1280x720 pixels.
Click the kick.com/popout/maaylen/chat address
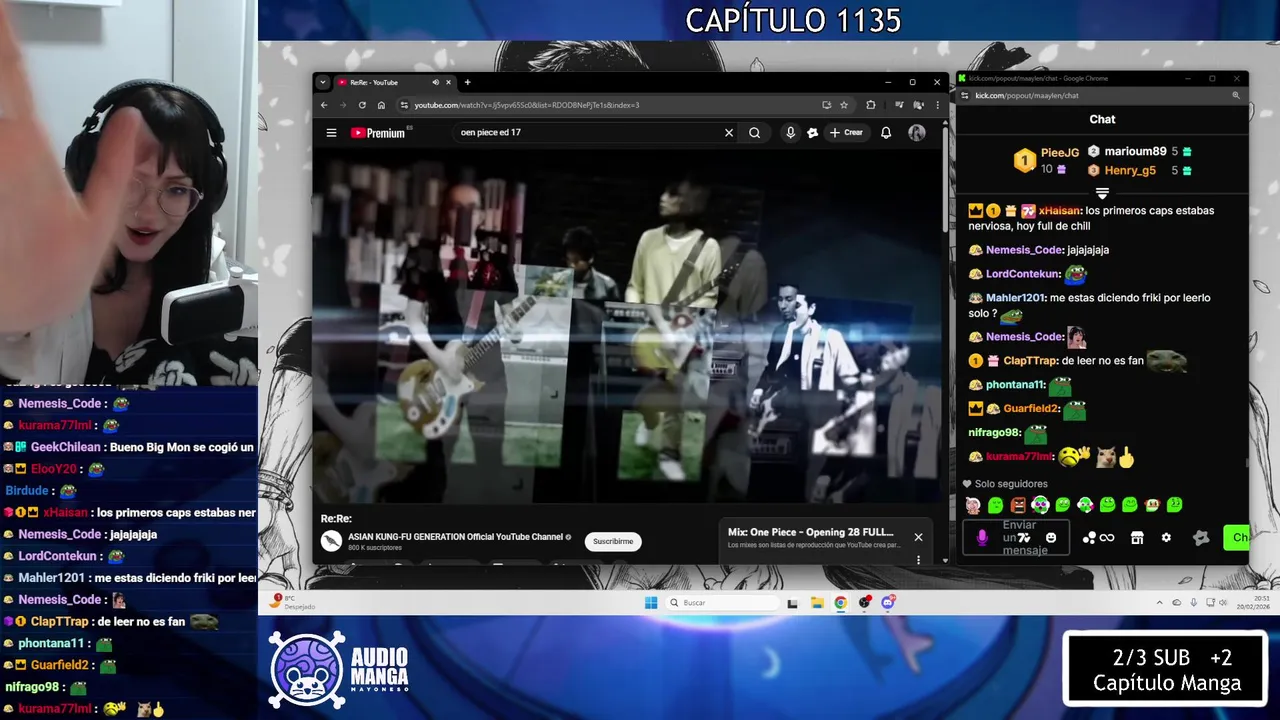point(1027,95)
